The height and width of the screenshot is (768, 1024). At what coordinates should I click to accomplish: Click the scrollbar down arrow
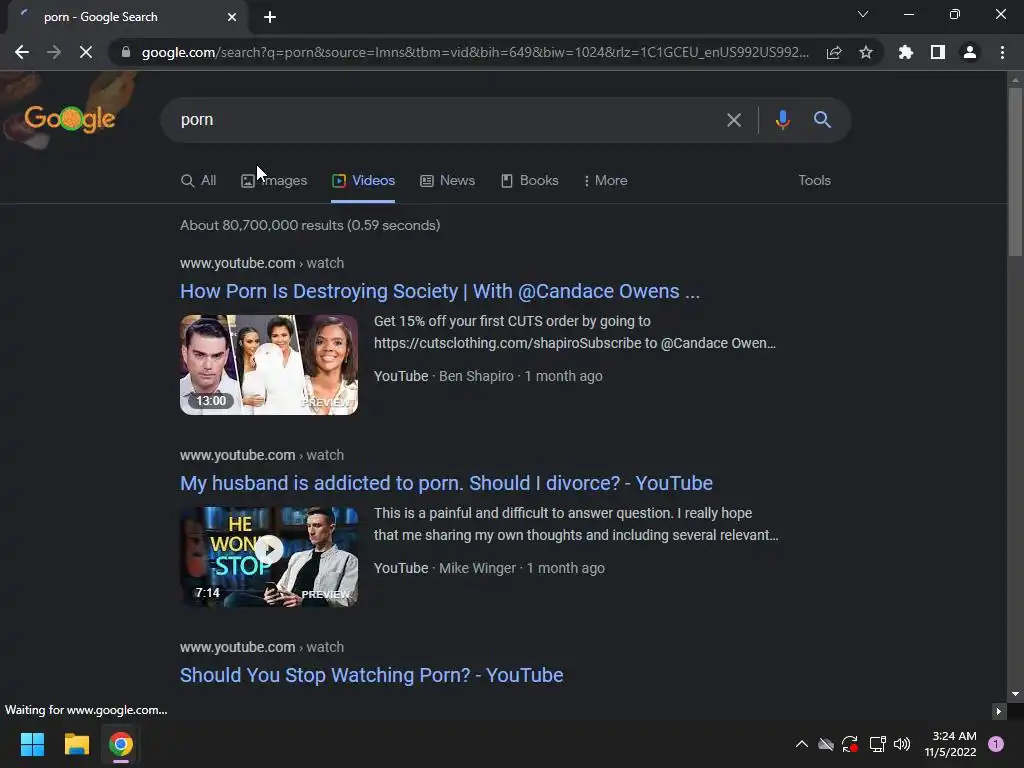(1015, 694)
